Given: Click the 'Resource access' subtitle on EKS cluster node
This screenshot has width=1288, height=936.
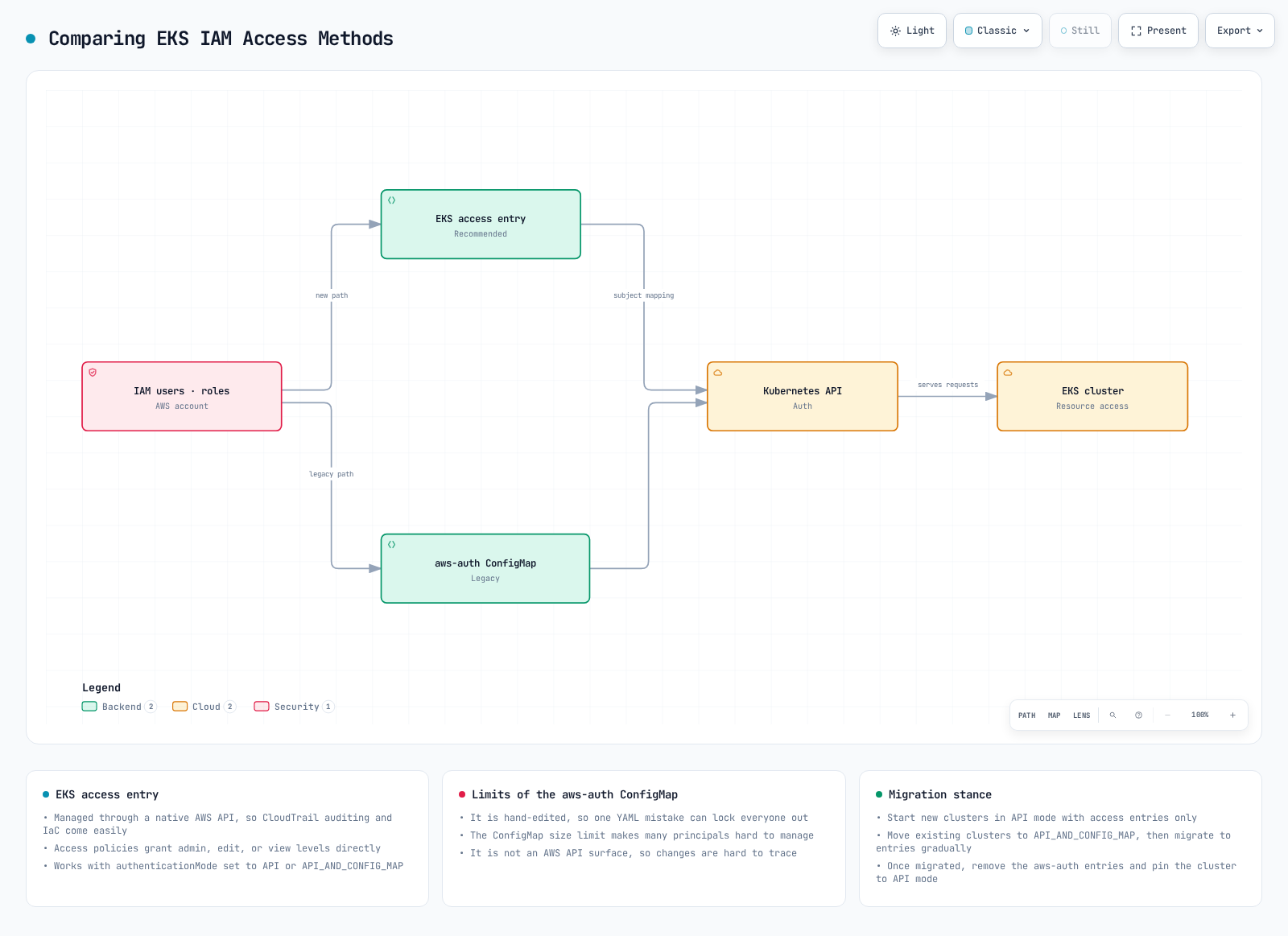Looking at the screenshot, I should [x=1092, y=406].
